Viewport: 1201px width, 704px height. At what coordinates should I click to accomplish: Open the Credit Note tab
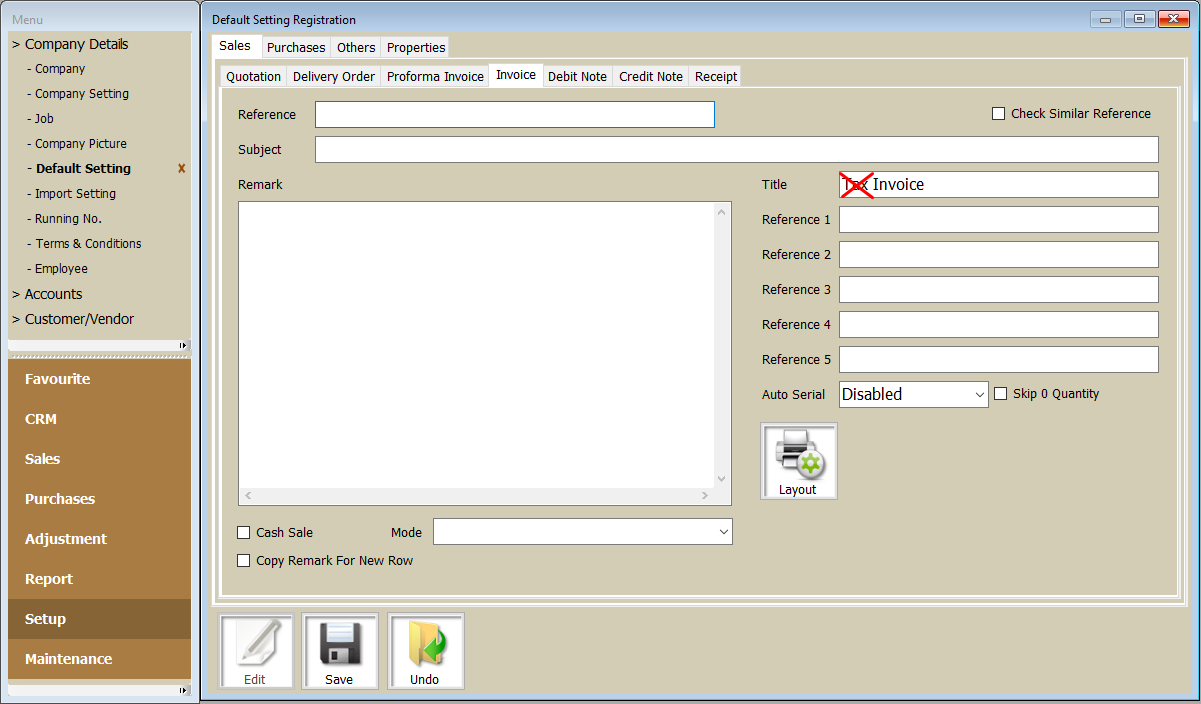coord(650,76)
